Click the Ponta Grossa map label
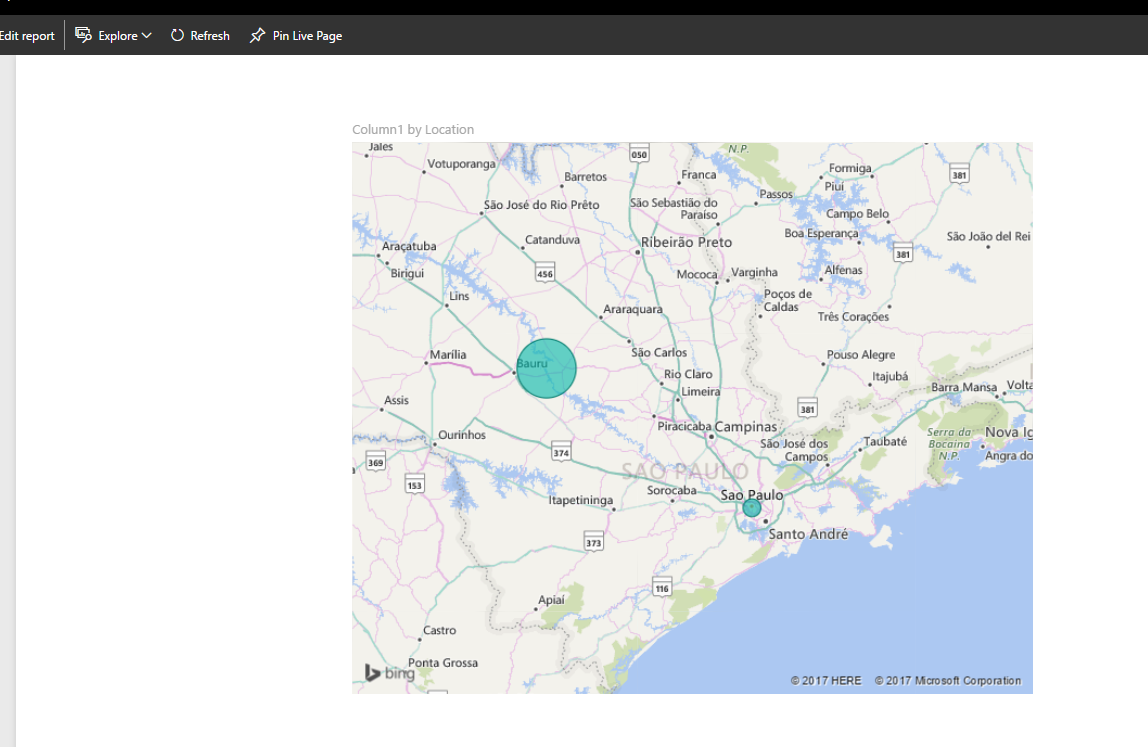1148x747 pixels. coord(443,663)
